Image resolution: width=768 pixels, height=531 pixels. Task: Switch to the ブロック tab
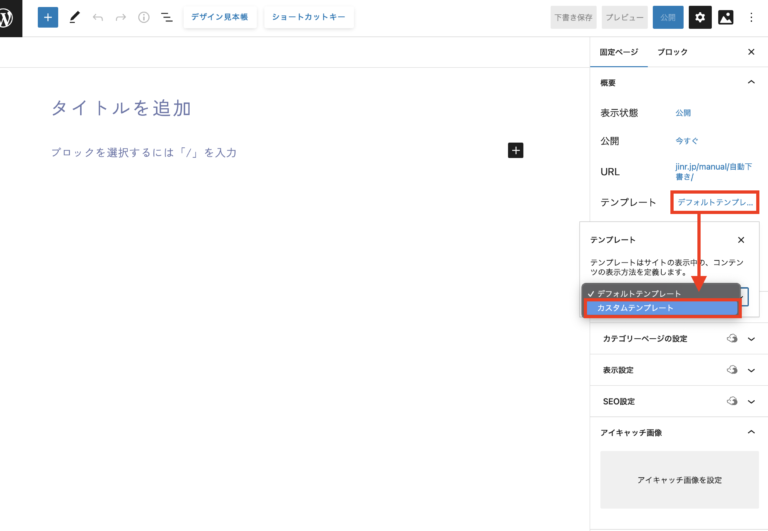pos(672,51)
